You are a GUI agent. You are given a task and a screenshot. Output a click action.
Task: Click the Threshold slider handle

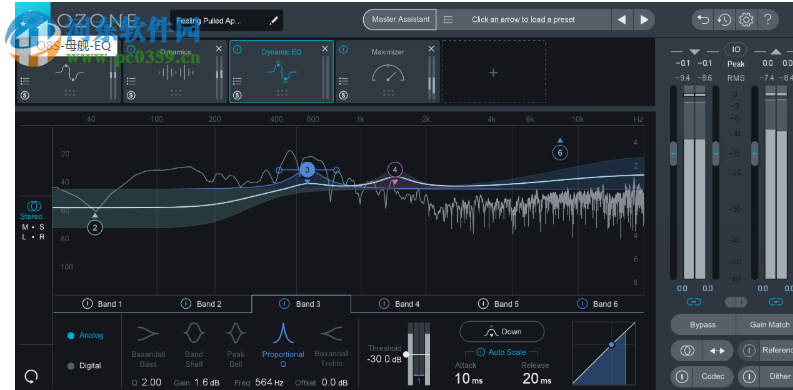tap(406, 354)
